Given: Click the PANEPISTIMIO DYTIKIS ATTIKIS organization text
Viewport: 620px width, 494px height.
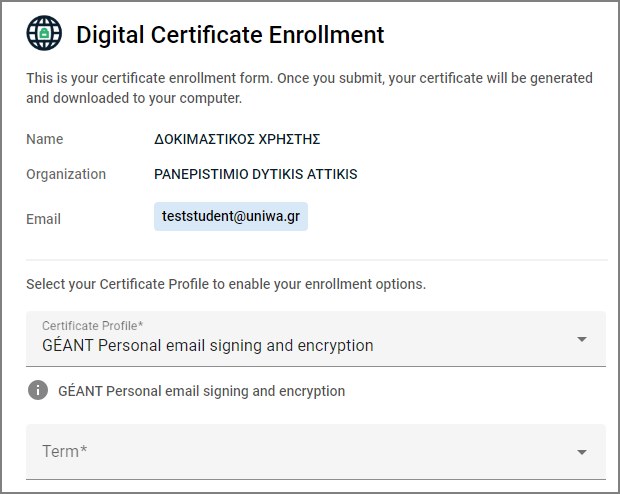Looking at the screenshot, I should click(x=255, y=174).
